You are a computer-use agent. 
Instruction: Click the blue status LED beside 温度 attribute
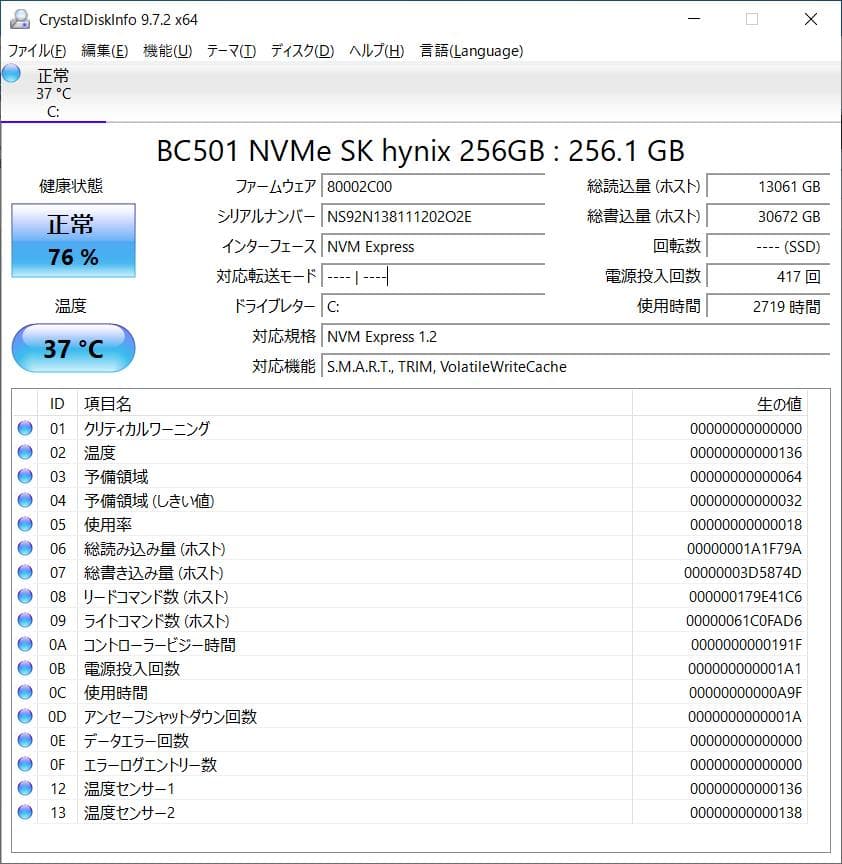coord(24,453)
